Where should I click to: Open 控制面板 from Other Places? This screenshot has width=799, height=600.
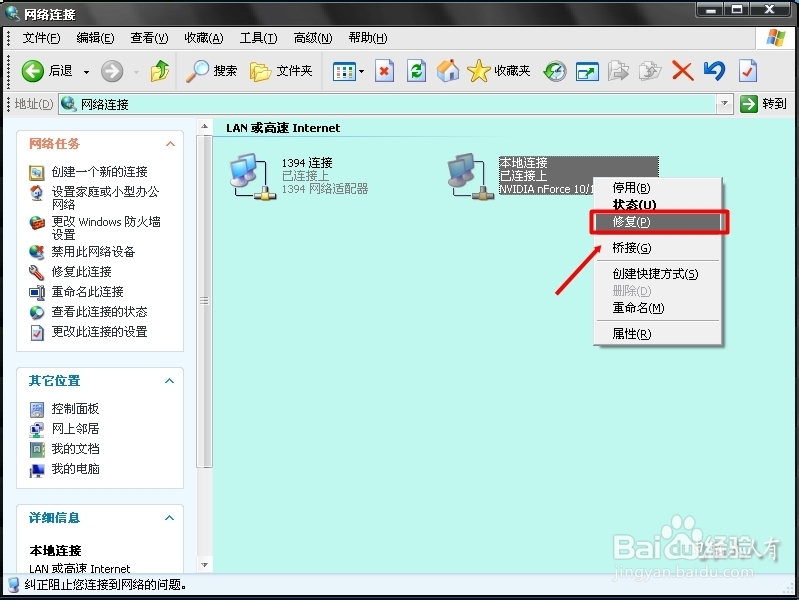(75, 409)
